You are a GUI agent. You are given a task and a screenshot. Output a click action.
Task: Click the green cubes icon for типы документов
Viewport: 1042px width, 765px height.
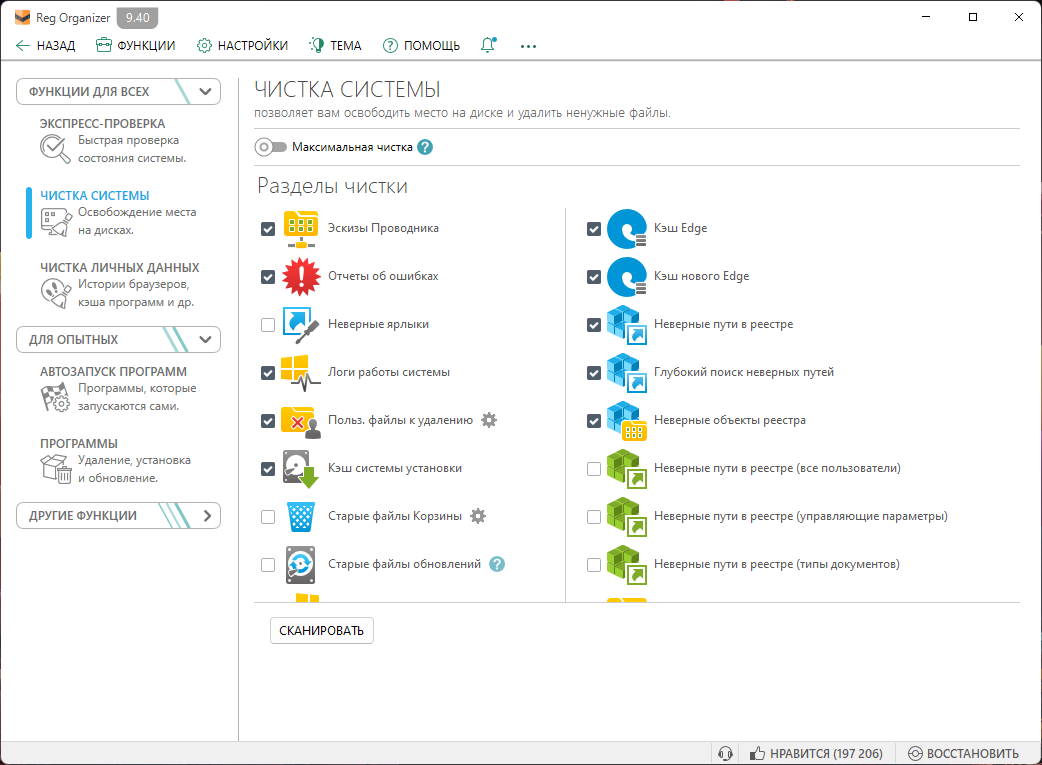coord(627,564)
